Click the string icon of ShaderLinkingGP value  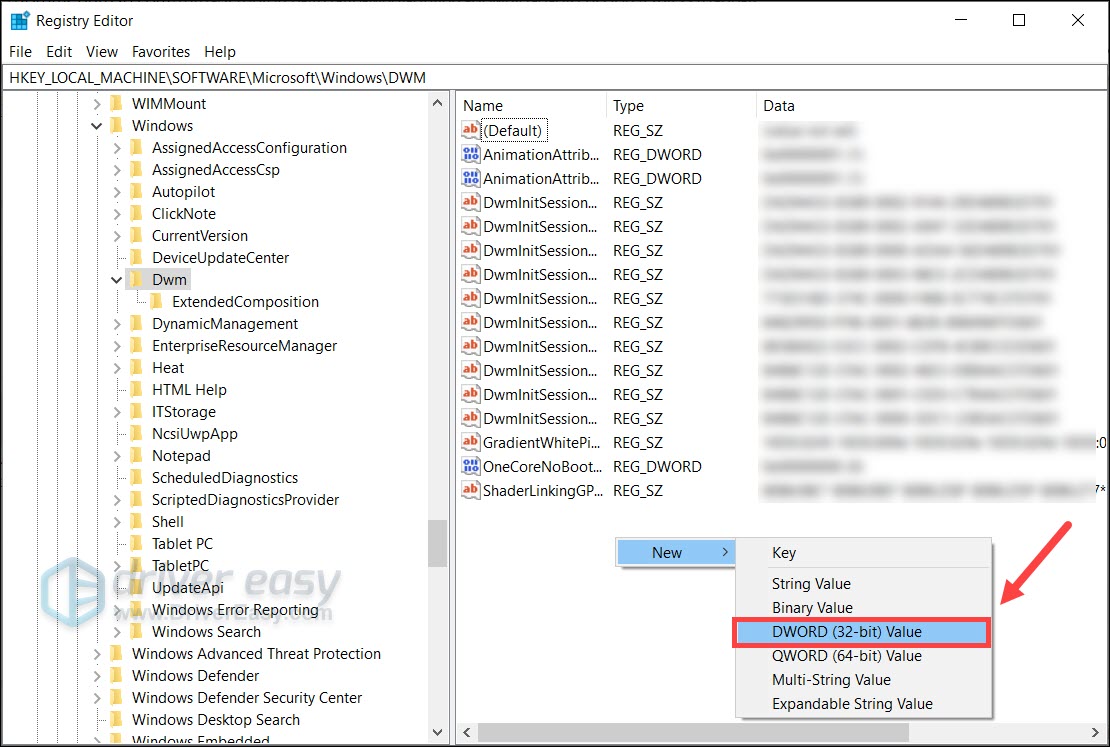[470, 490]
